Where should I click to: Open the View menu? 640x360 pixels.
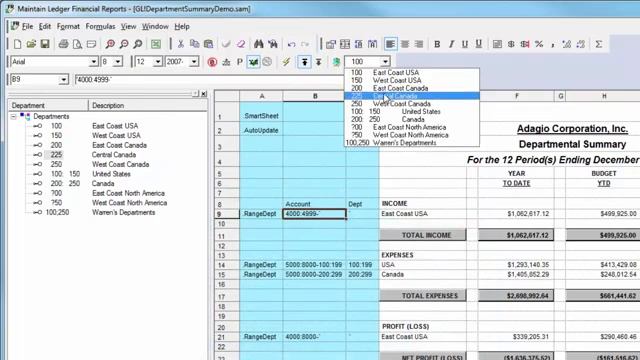(129, 27)
